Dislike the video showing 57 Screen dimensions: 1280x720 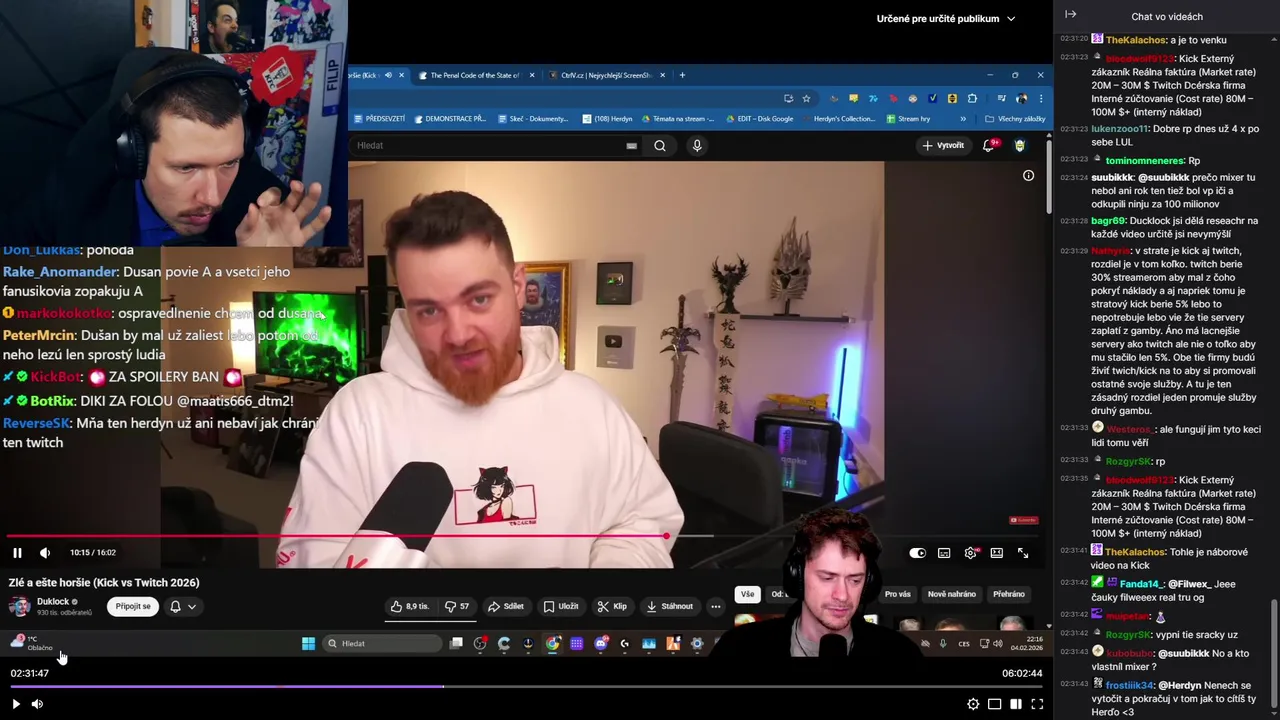pos(457,606)
